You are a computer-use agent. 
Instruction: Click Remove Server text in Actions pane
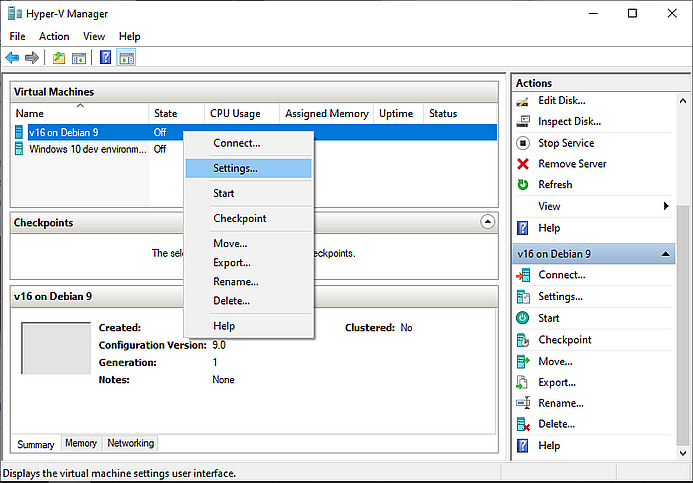(572, 164)
